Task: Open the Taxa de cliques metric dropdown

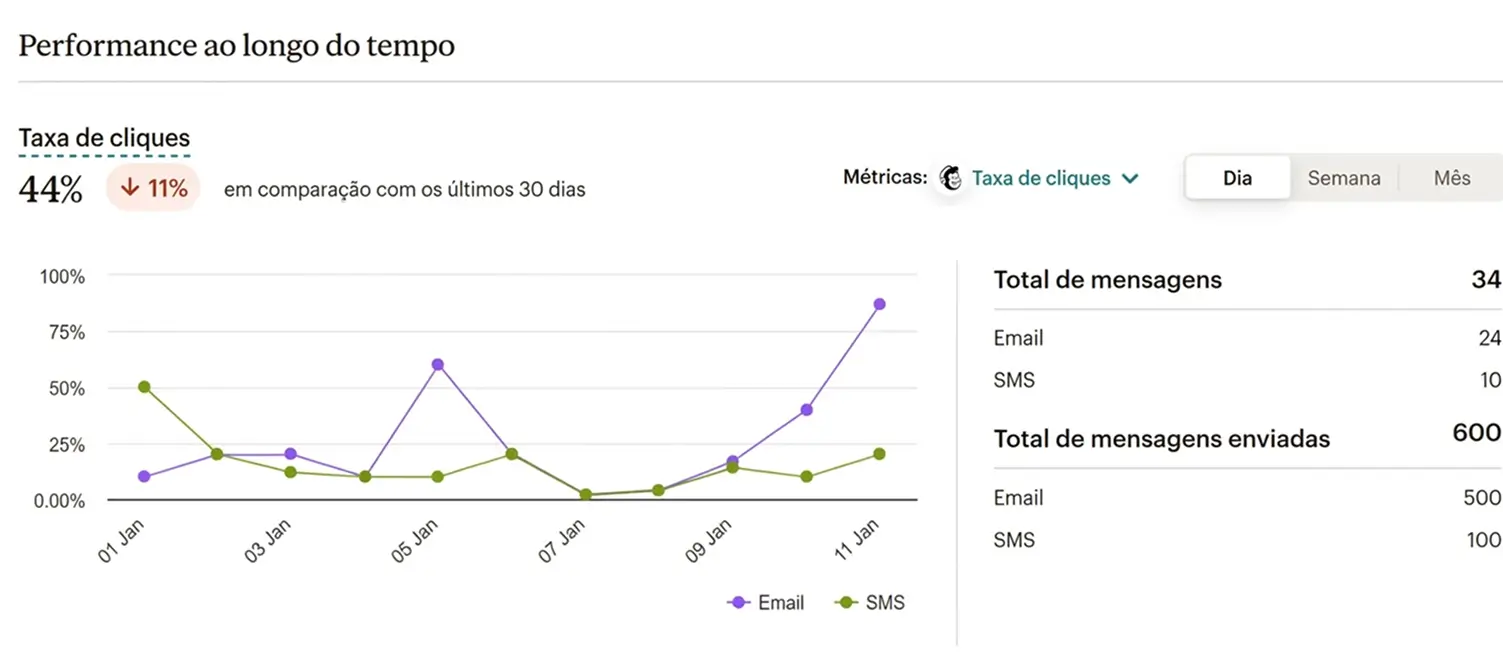Action: pyautogui.click(x=1041, y=178)
